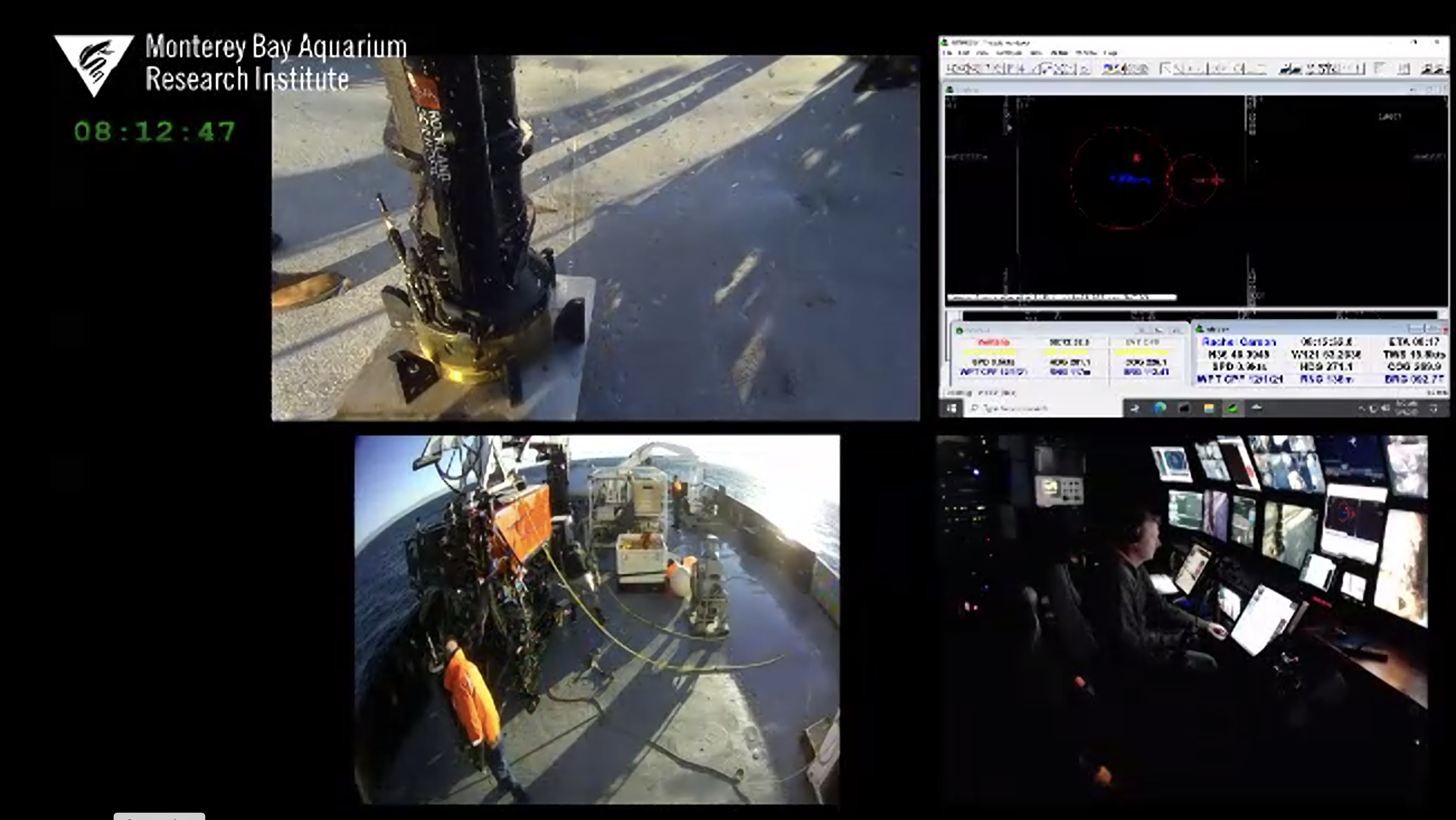1456x820 pixels.
Task: Click the Monterey Bay Aquarium Research Institute logo
Action: click(x=230, y=65)
